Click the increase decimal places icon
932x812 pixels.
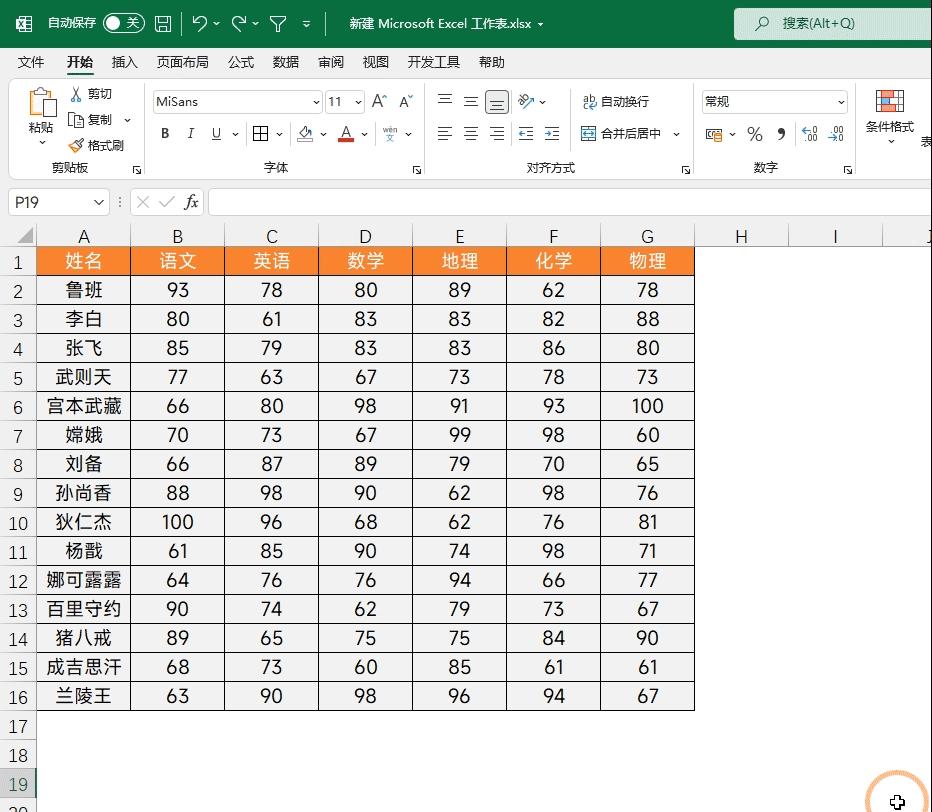click(x=810, y=134)
